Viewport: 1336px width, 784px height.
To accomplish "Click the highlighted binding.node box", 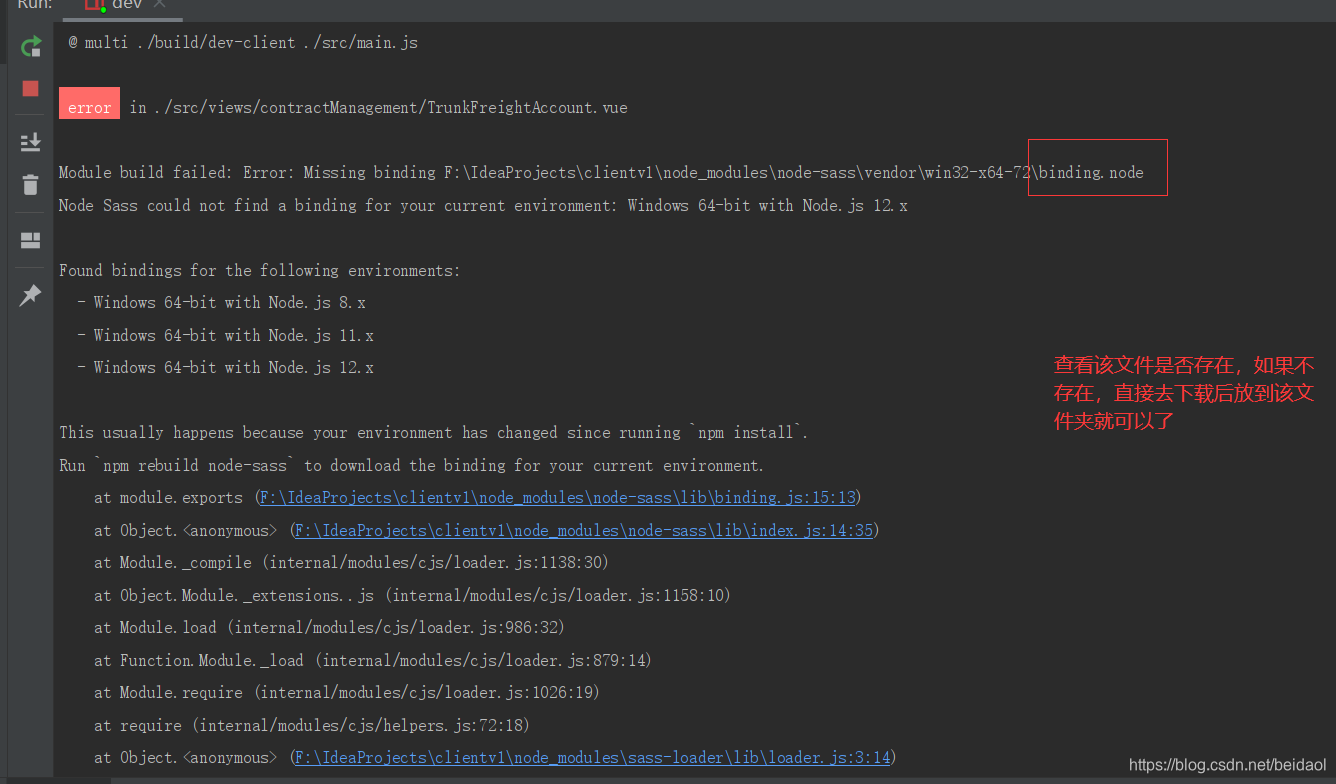I will click(1097, 169).
